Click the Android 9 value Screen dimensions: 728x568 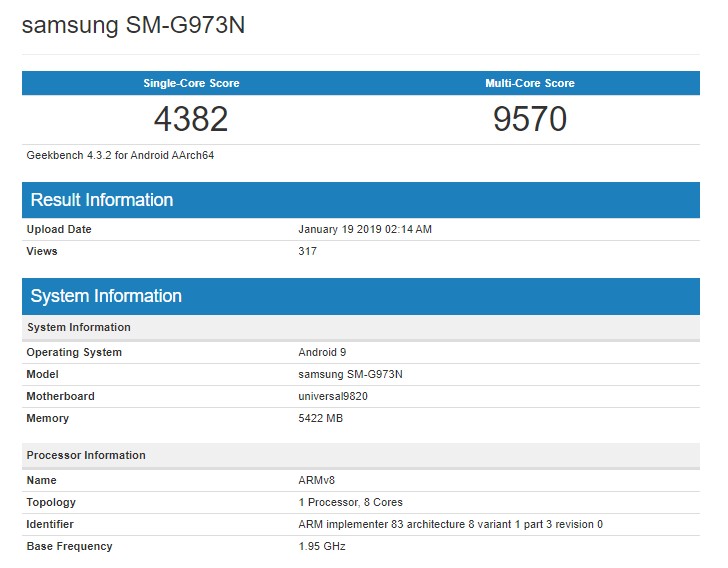322,352
